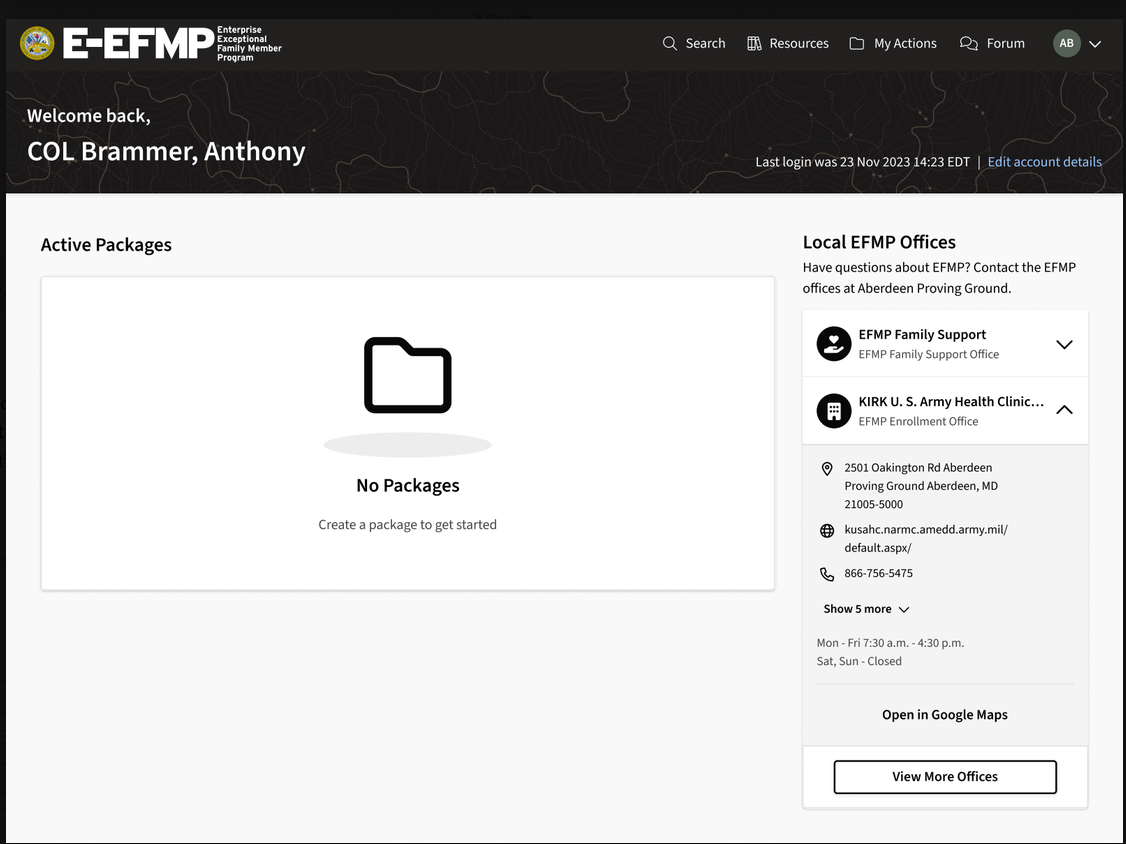Click the My Actions folder icon
Viewport: 1126px width, 844px height.
(x=857, y=43)
